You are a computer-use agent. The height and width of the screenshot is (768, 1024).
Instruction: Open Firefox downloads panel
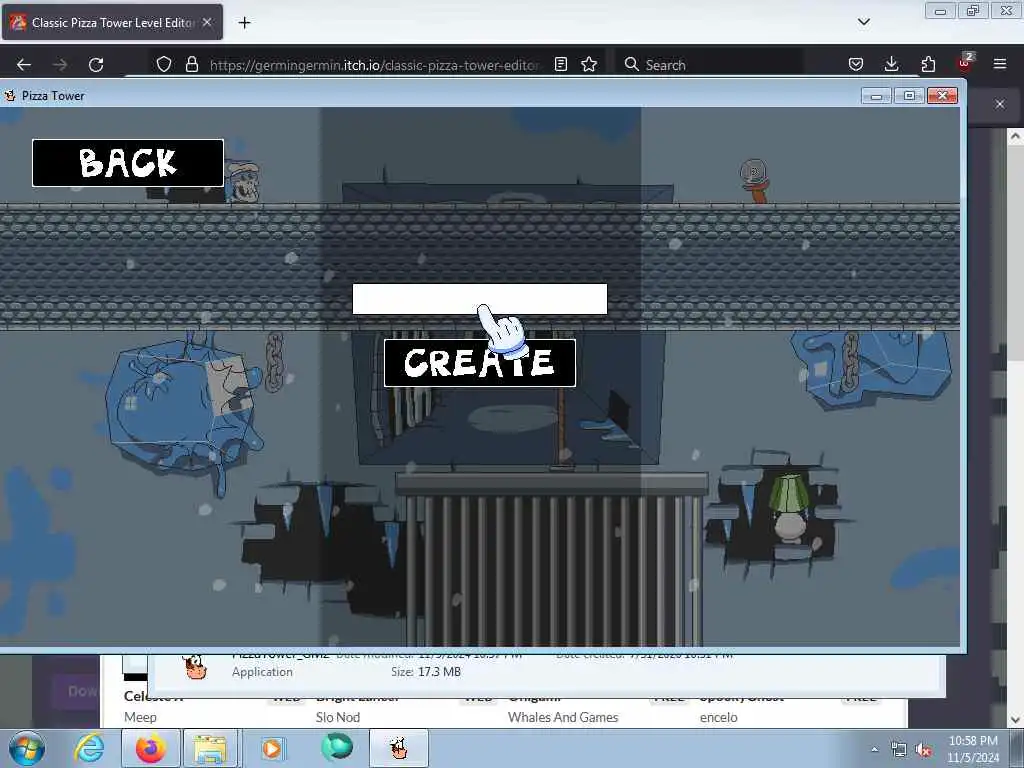891,65
